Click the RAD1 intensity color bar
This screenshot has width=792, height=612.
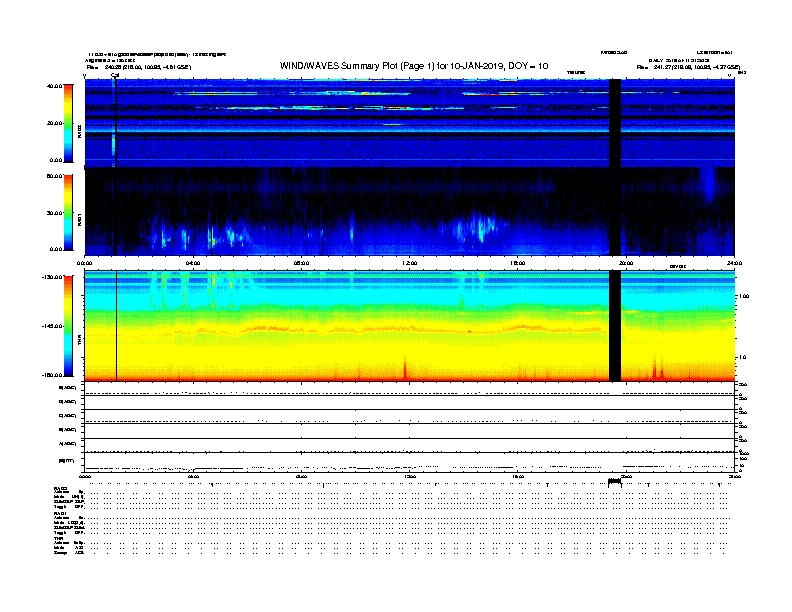(x=68, y=213)
